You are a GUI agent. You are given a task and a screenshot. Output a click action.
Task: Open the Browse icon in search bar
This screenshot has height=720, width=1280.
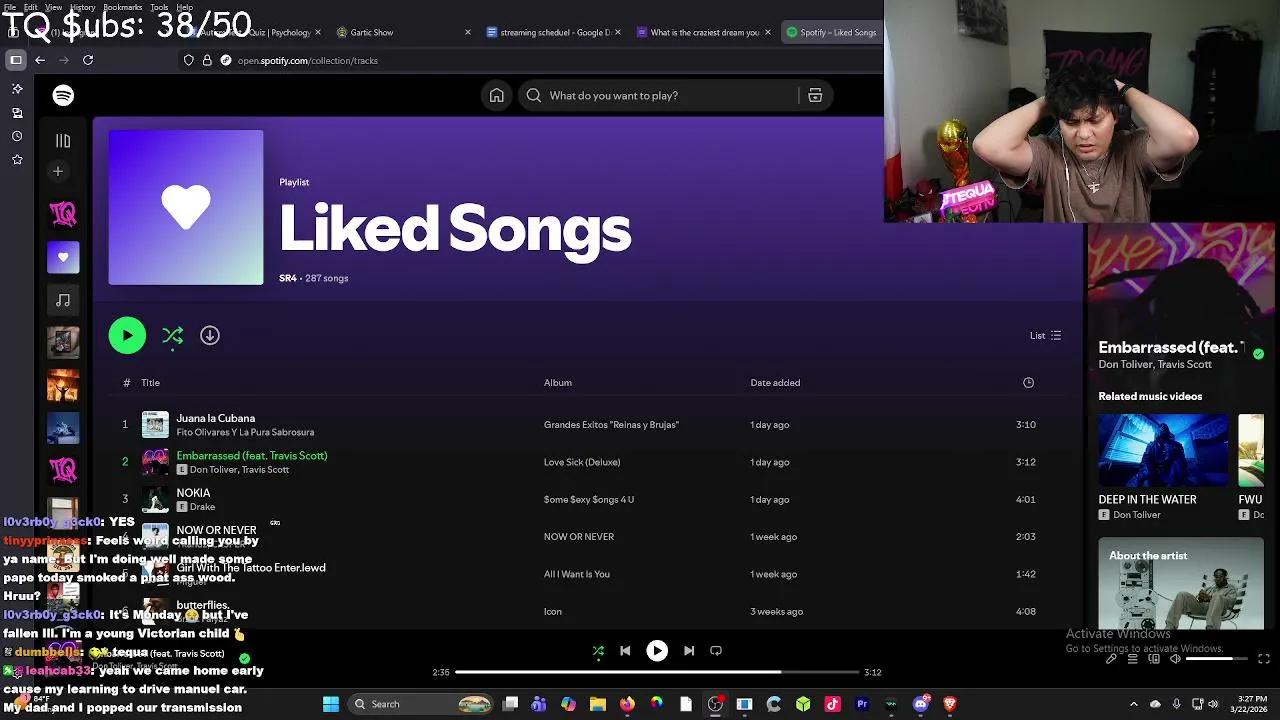[815, 95]
